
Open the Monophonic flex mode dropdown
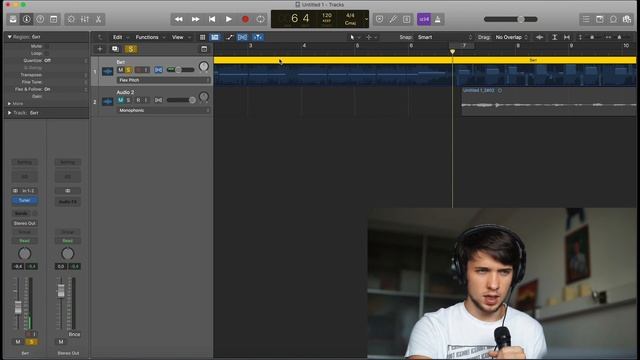click(164, 110)
